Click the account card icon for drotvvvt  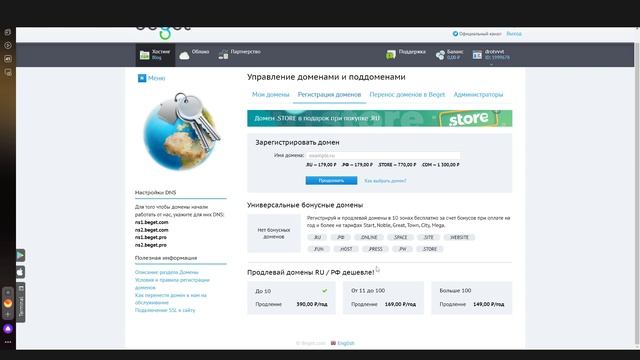coord(477,55)
